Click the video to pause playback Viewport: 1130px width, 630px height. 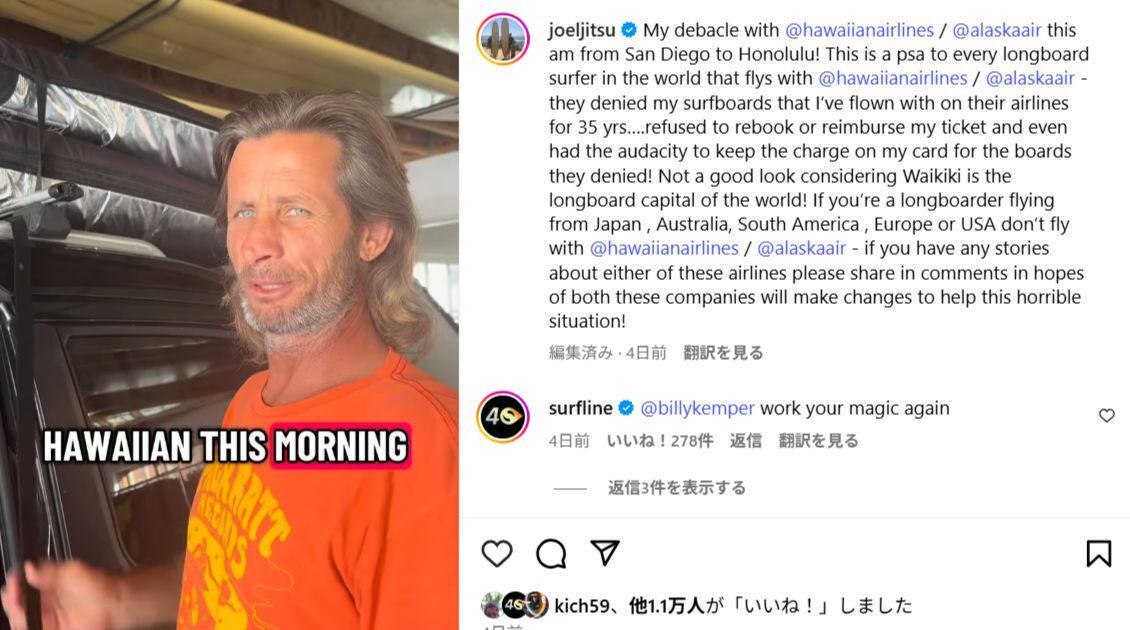coord(229,315)
